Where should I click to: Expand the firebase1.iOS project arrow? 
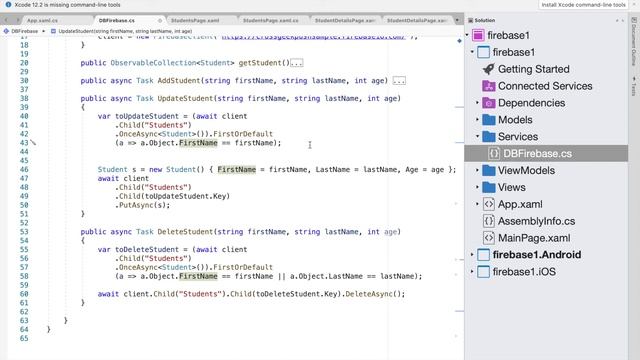point(472,271)
